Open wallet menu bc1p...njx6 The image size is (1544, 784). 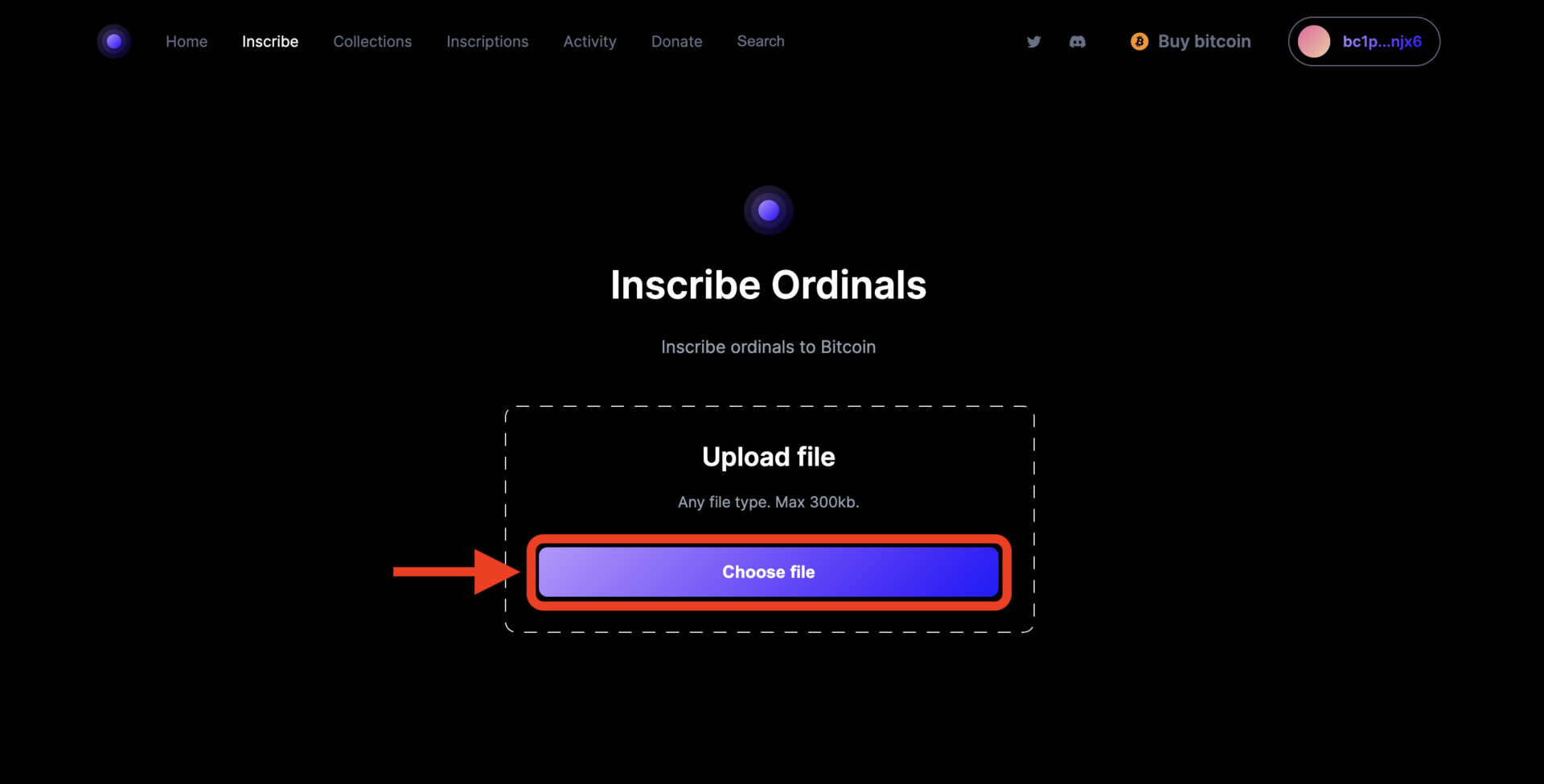[x=1364, y=42]
